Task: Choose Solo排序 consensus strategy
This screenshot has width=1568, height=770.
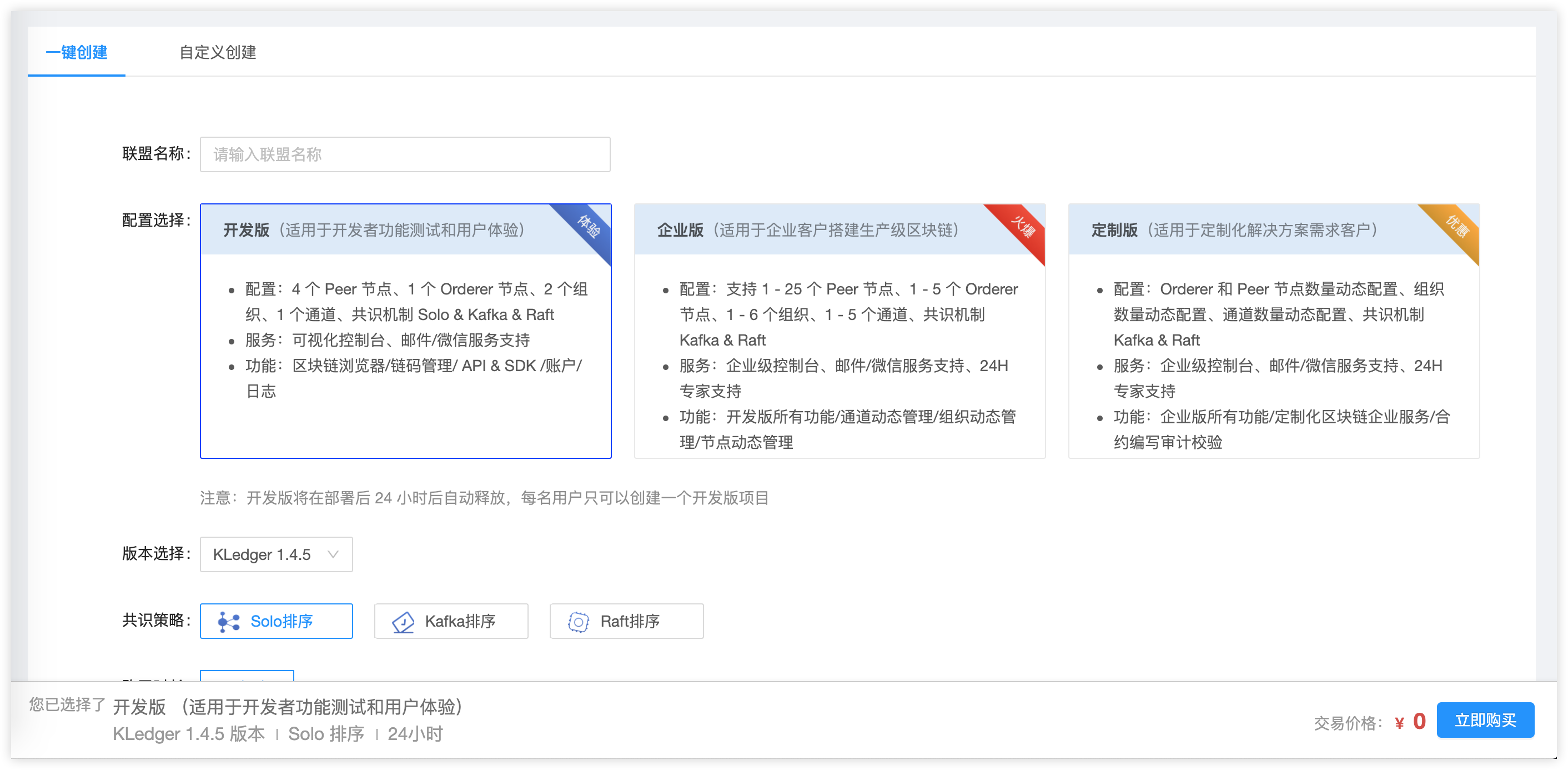Action: (277, 621)
